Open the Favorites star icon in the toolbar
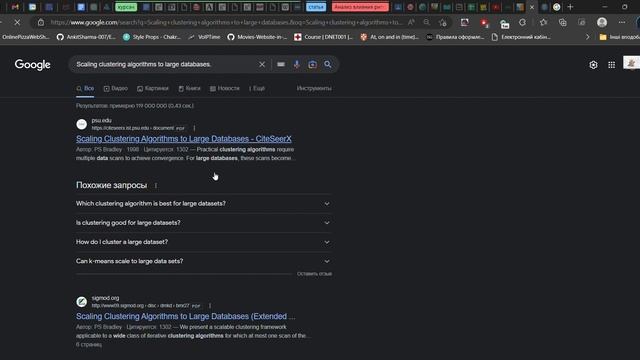 [543, 22]
